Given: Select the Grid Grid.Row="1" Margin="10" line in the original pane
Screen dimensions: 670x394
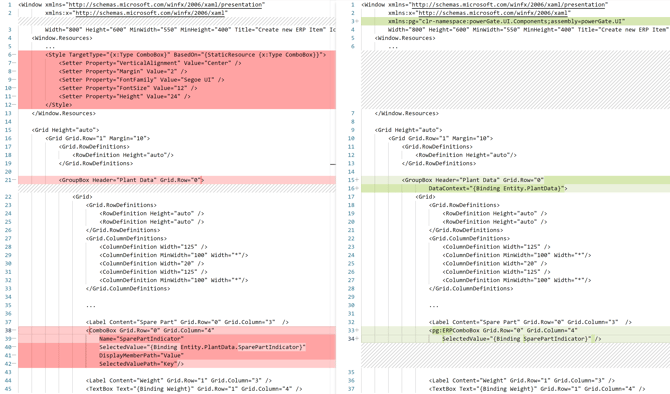Looking at the screenshot, I should tap(98, 138).
